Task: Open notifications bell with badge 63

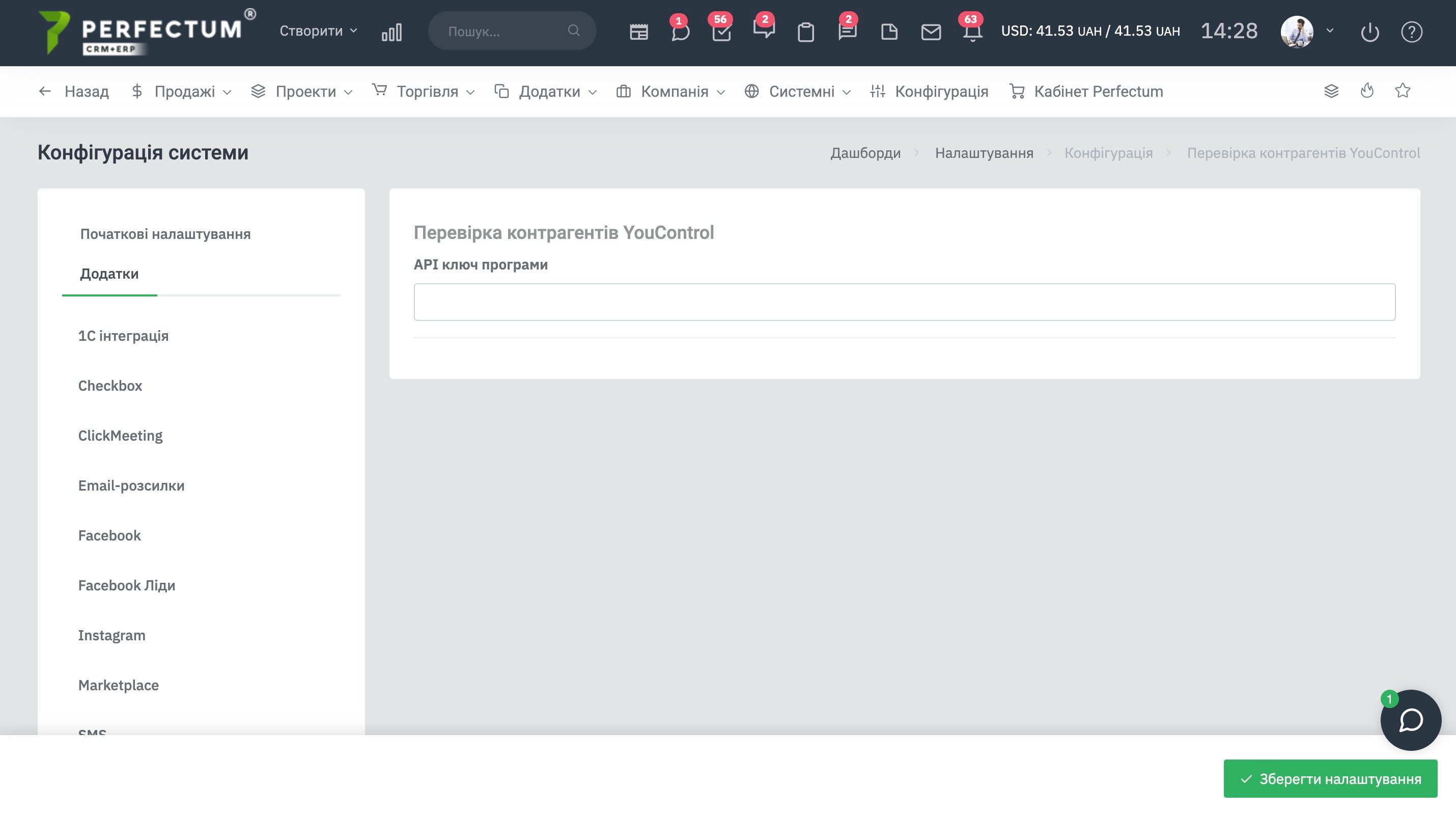Action: pos(973,33)
